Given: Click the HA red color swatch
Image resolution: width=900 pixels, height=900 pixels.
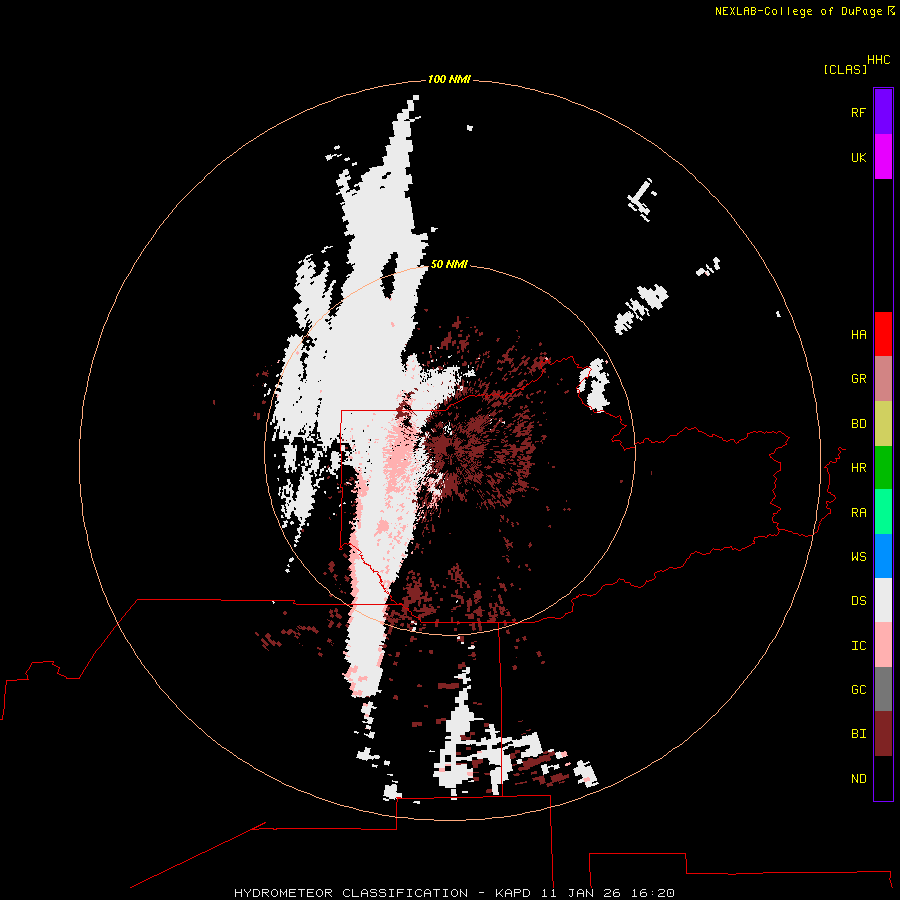Looking at the screenshot, I should (x=883, y=334).
